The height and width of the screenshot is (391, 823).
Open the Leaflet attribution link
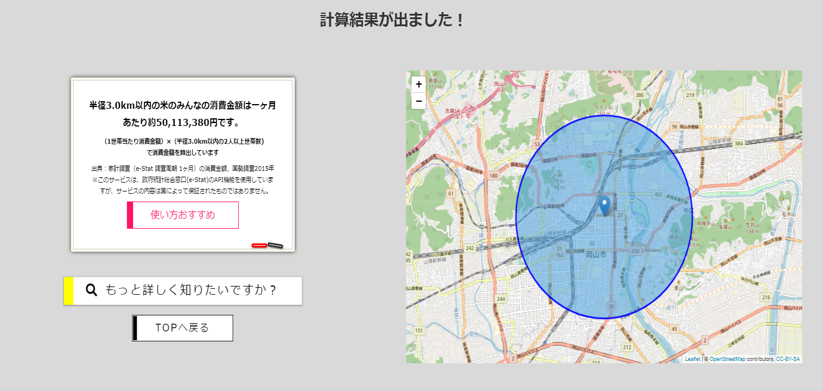point(692,359)
